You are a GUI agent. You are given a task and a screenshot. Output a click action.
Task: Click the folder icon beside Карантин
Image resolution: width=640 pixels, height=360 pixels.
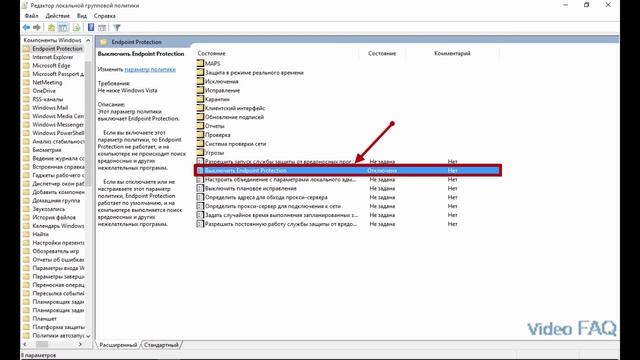coord(200,99)
